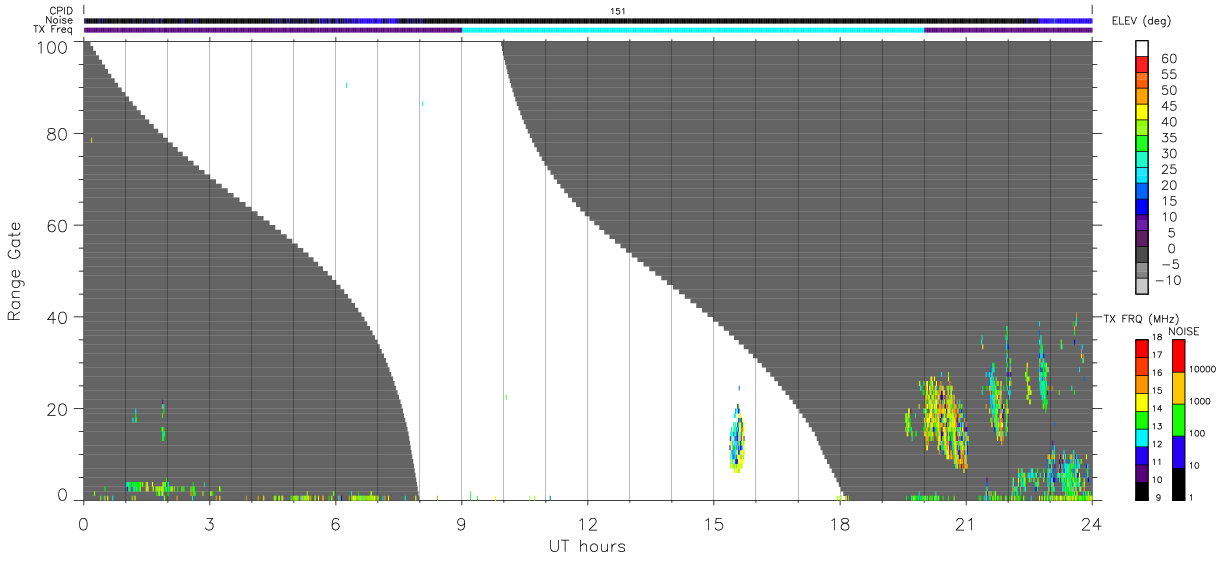Click the black bottom segment of the TX FRQ bar

(1144, 490)
